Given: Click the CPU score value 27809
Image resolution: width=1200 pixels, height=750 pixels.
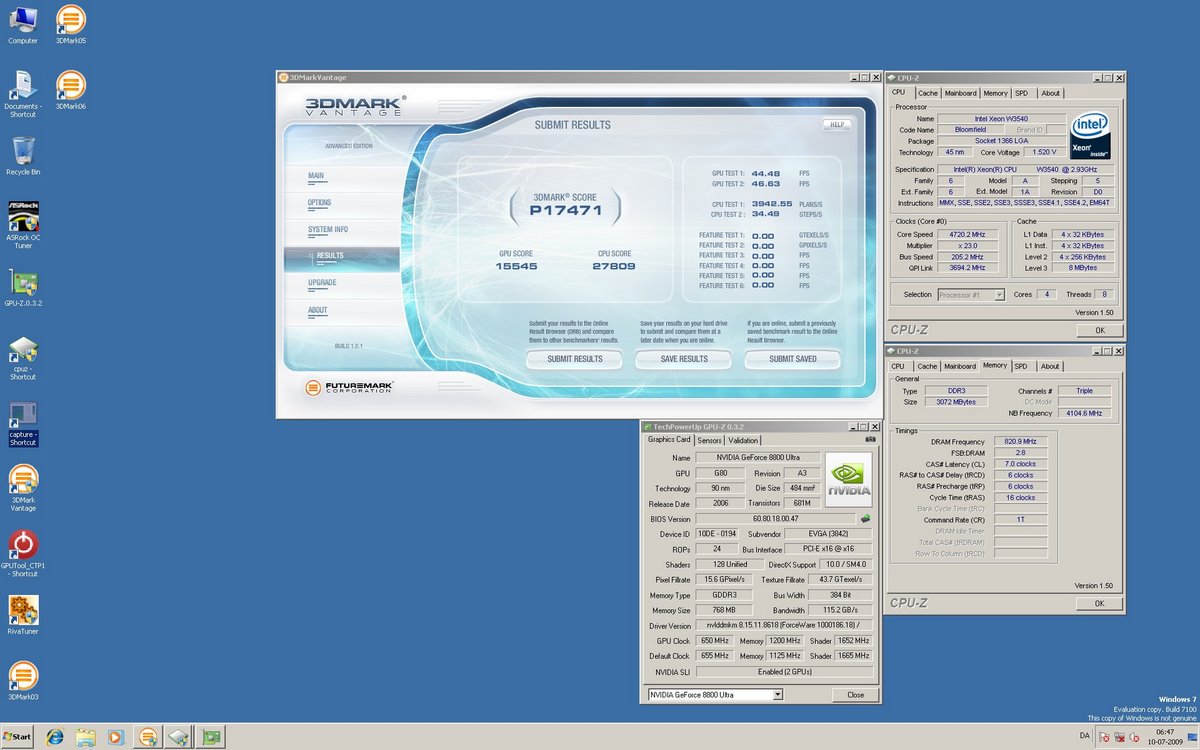Looking at the screenshot, I should pyautogui.click(x=614, y=266).
